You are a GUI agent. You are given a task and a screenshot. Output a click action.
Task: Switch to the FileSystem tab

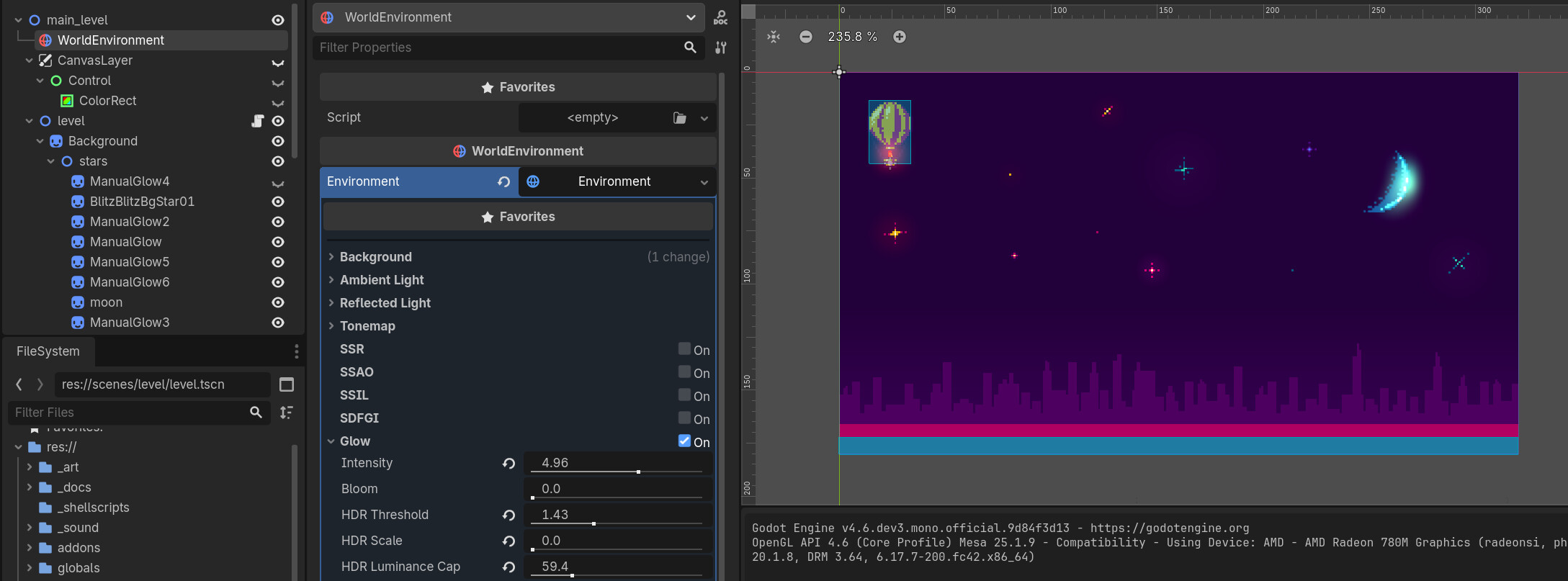48,351
